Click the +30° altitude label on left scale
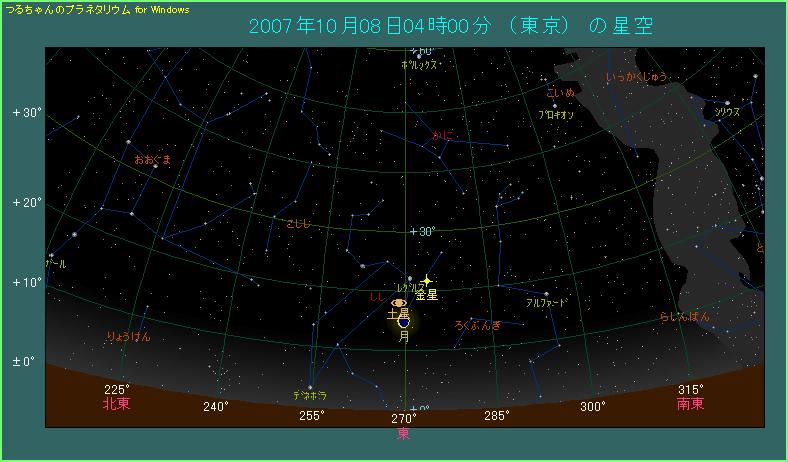Screen dimensions: 788x462 click(27, 112)
